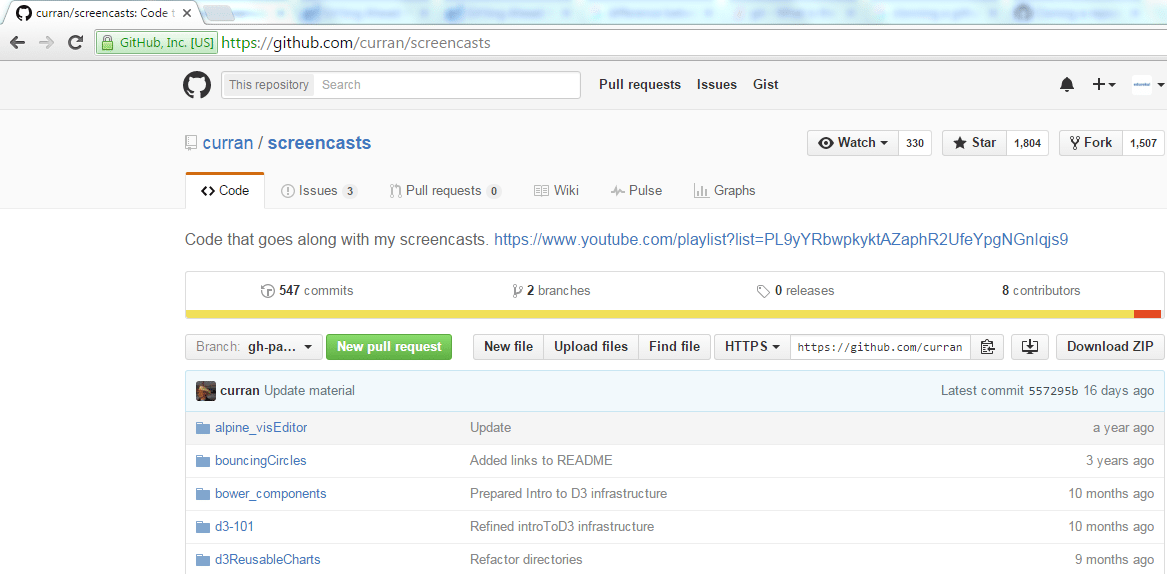Viewport: 1167px width, 574px height.
Task: Open the Pulse tab
Action: click(x=636, y=191)
